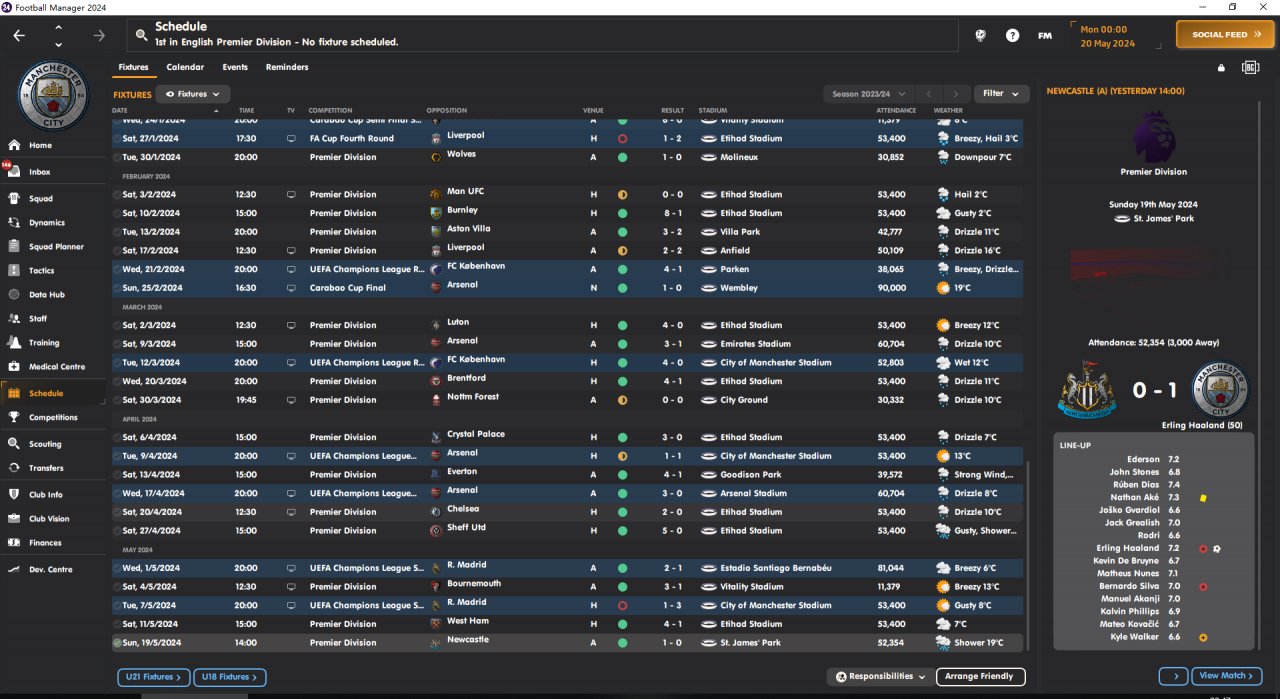Go to previous season with left chevron
Image resolution: width=1280 pixels, height=699 pixels.
[929, 94]
